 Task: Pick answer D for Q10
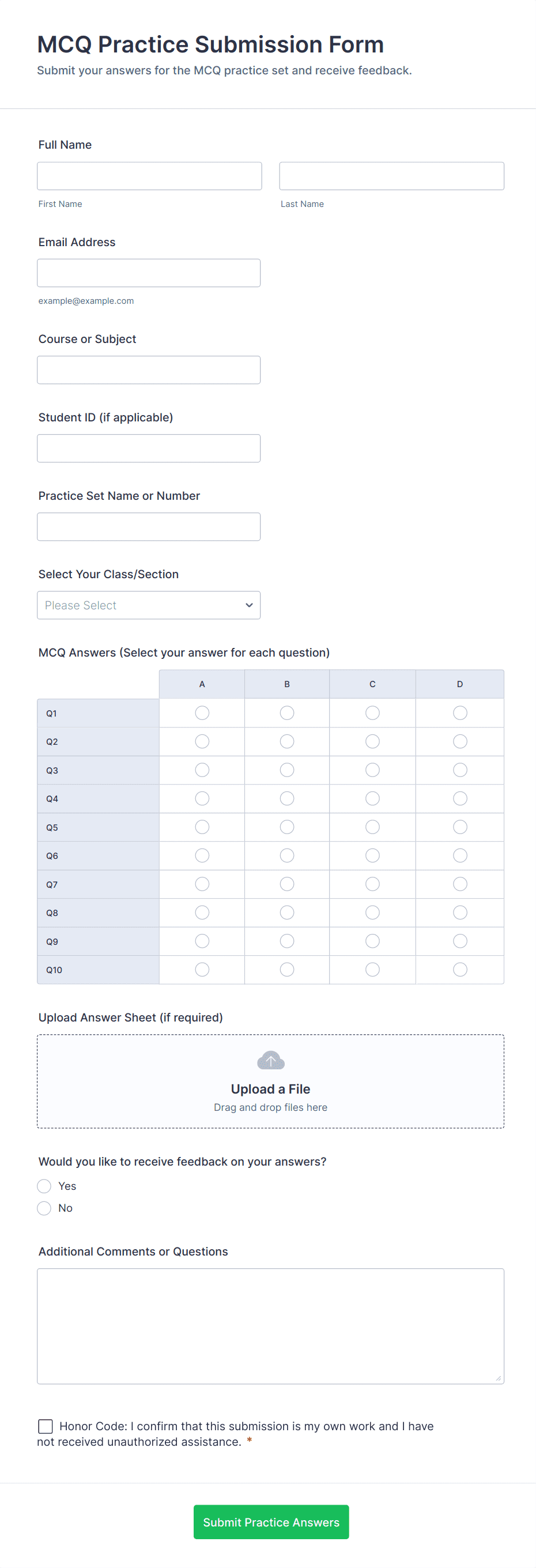460,969
